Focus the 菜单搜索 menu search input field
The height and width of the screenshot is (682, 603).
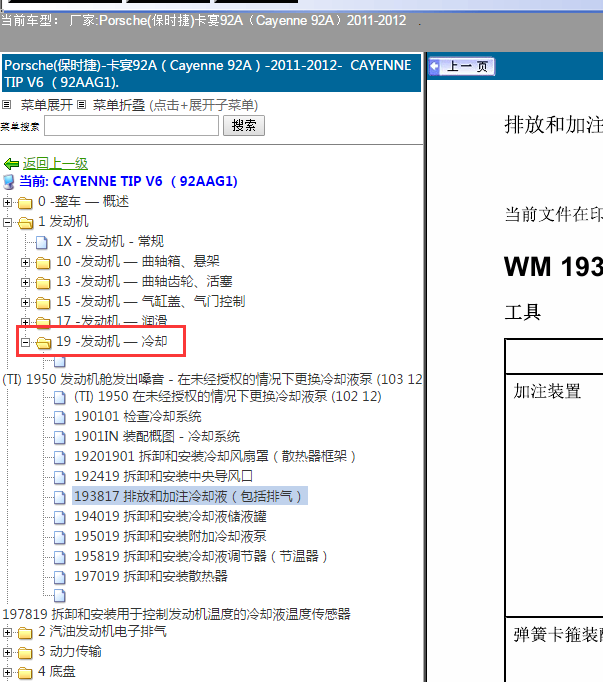pos(131,126)
